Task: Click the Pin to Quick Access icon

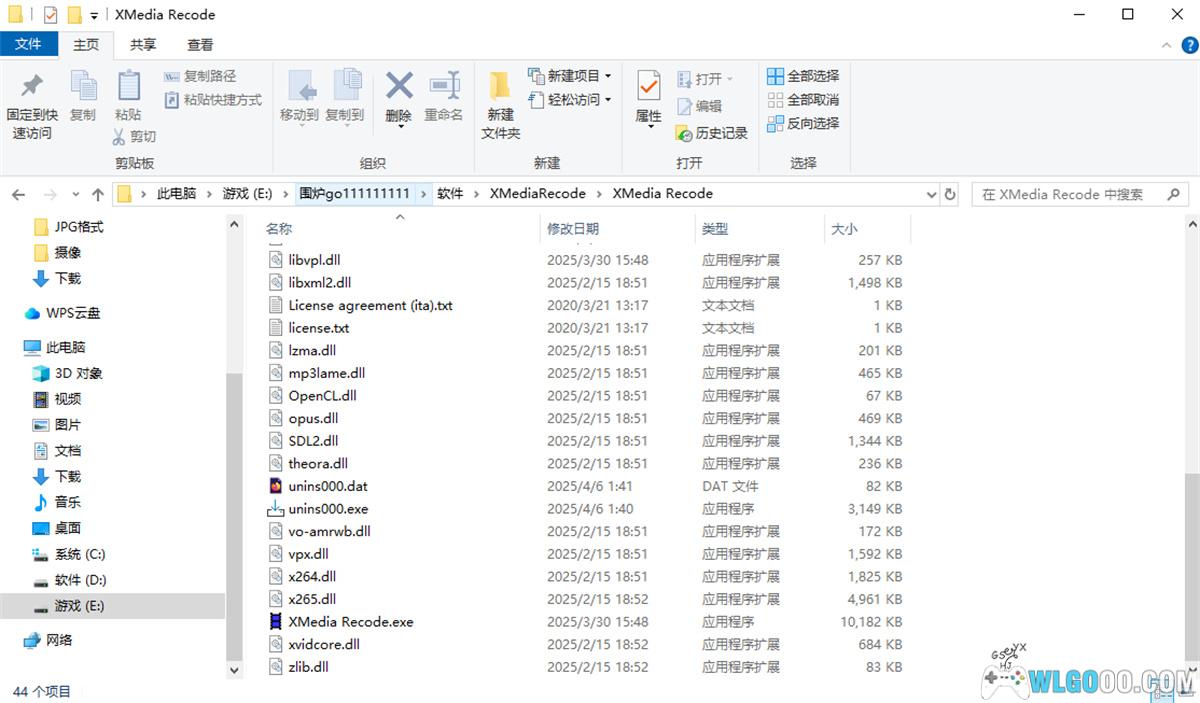Action: [32, 88]
